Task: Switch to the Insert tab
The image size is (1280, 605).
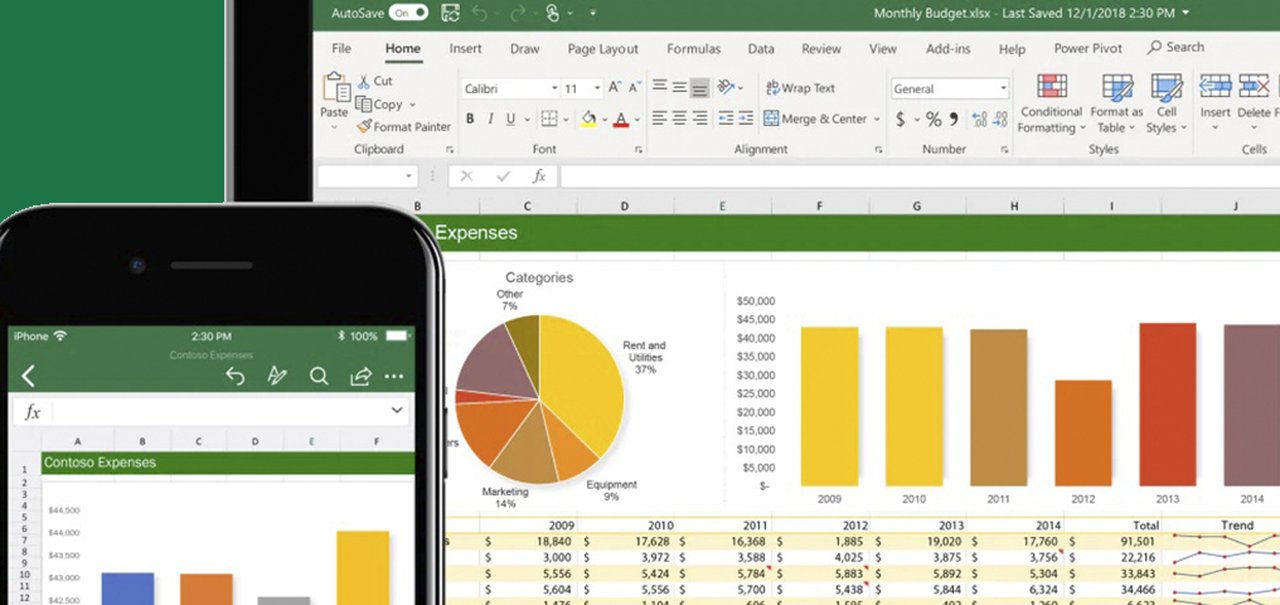Action: click(465, 48)
